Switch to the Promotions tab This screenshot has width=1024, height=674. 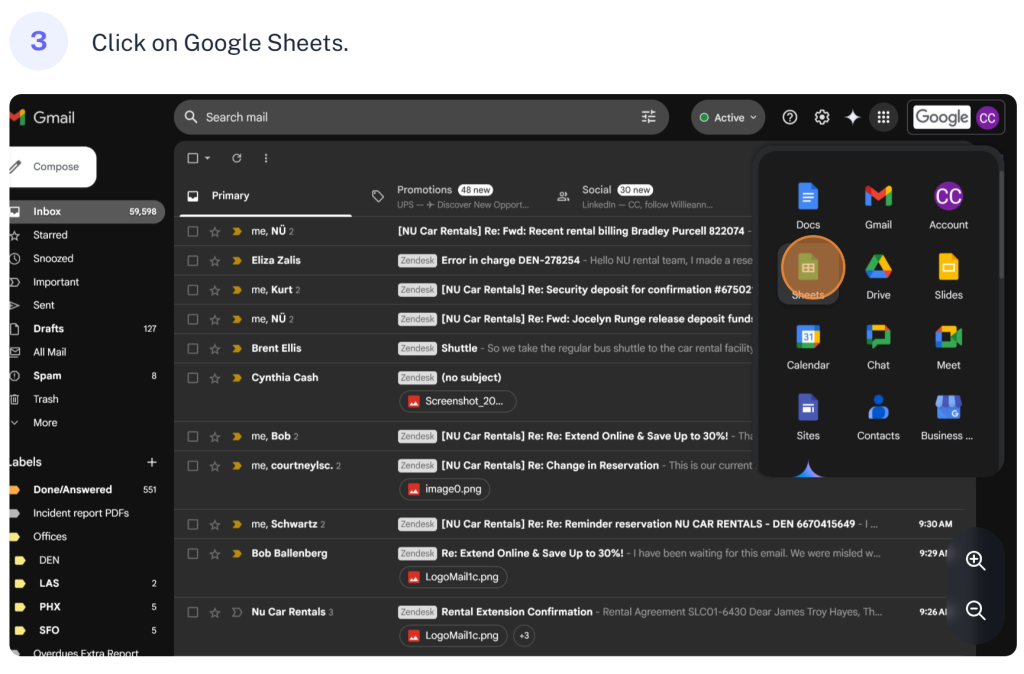coord(425,190)
